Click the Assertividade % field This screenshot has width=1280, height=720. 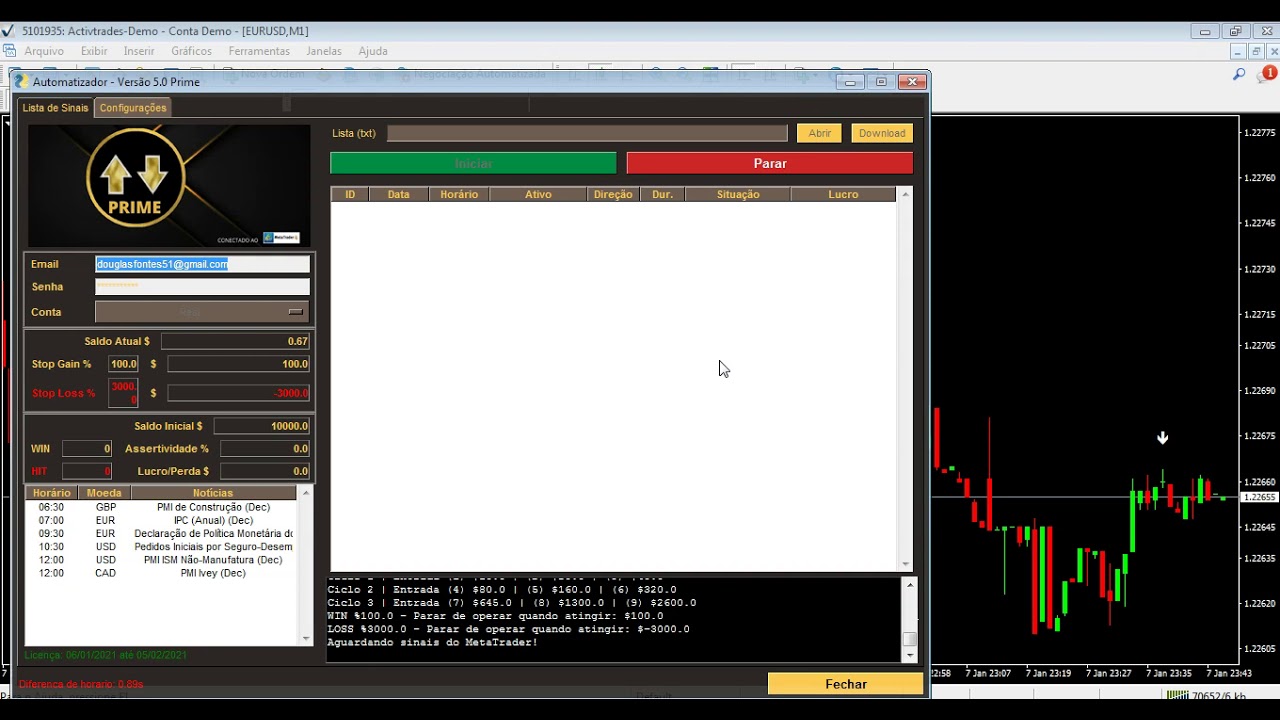coord(265,449)
